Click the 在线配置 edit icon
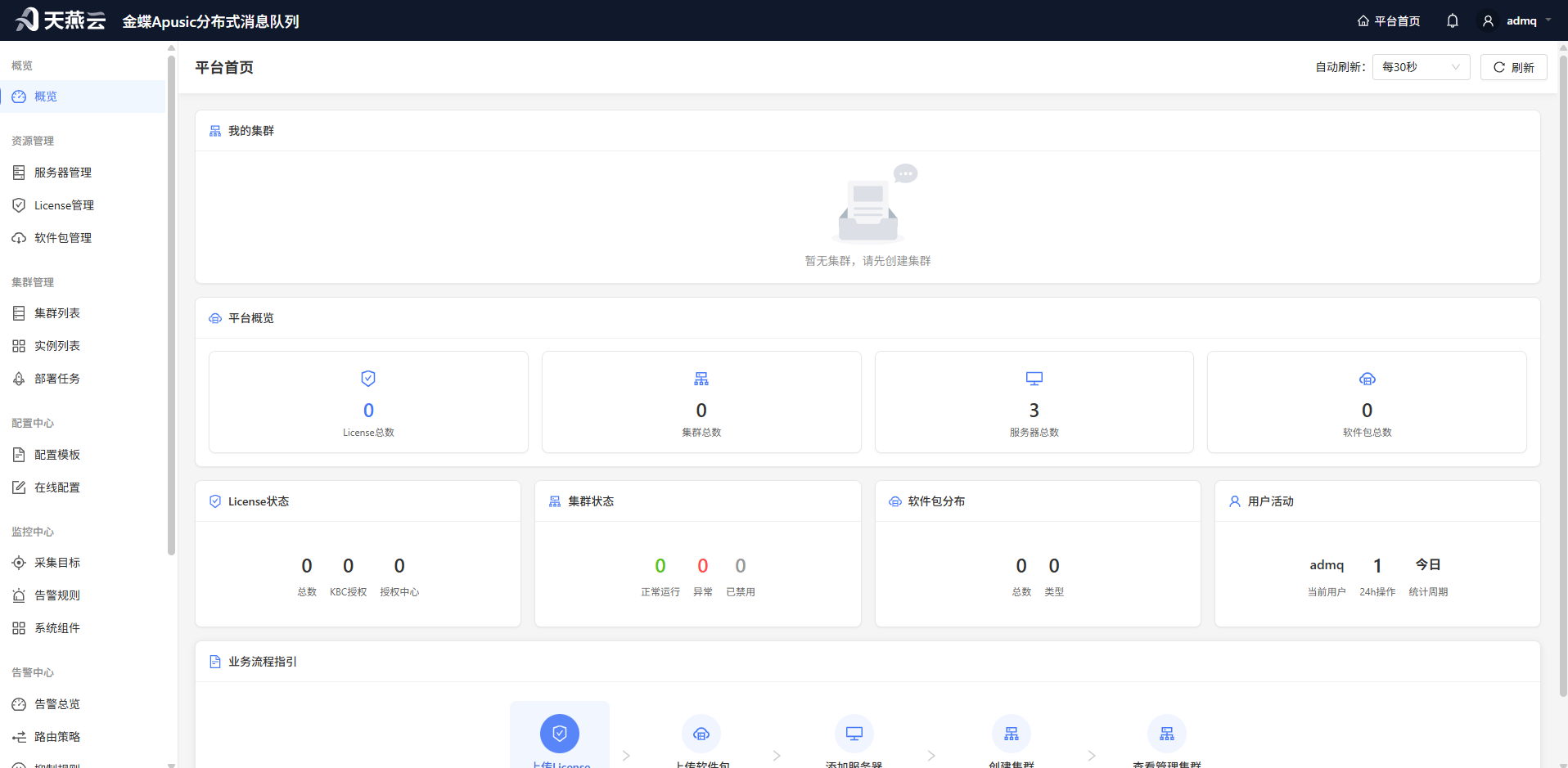This screenshot has width=1568, height=768. click(x=19, y=487)
